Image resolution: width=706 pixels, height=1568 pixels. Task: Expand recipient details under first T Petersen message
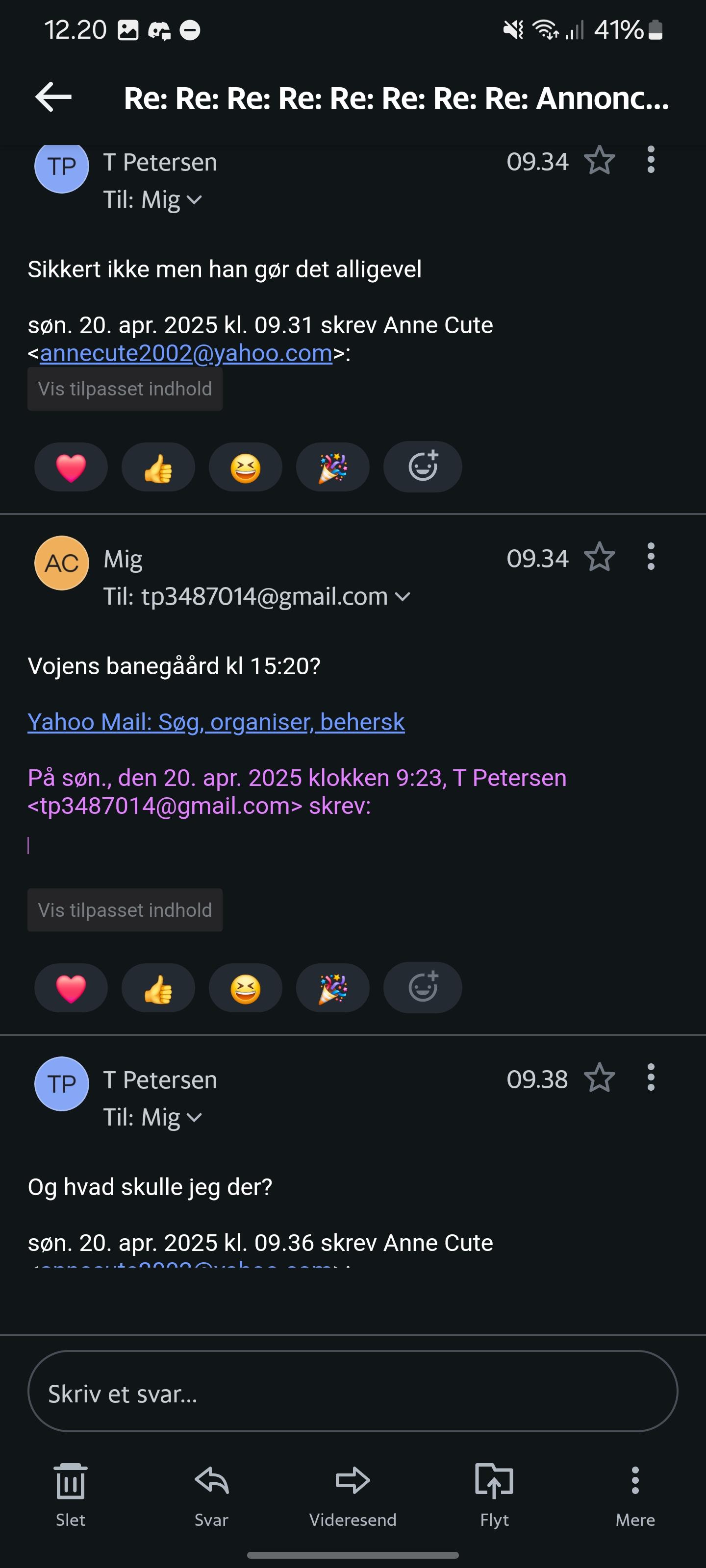[194, 200]
